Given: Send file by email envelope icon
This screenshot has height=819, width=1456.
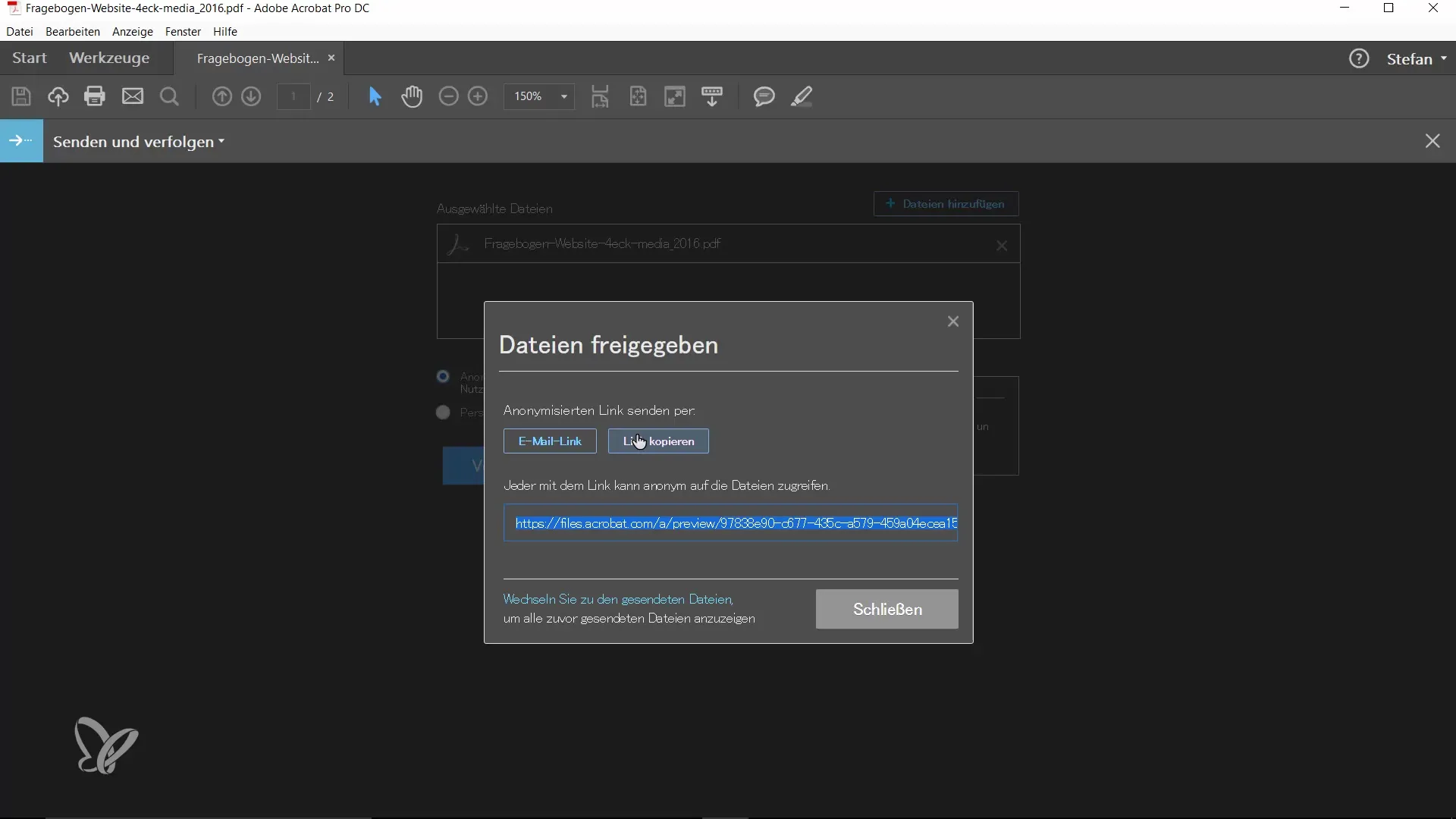Looking at the screenshot, I should pos(133,96).
